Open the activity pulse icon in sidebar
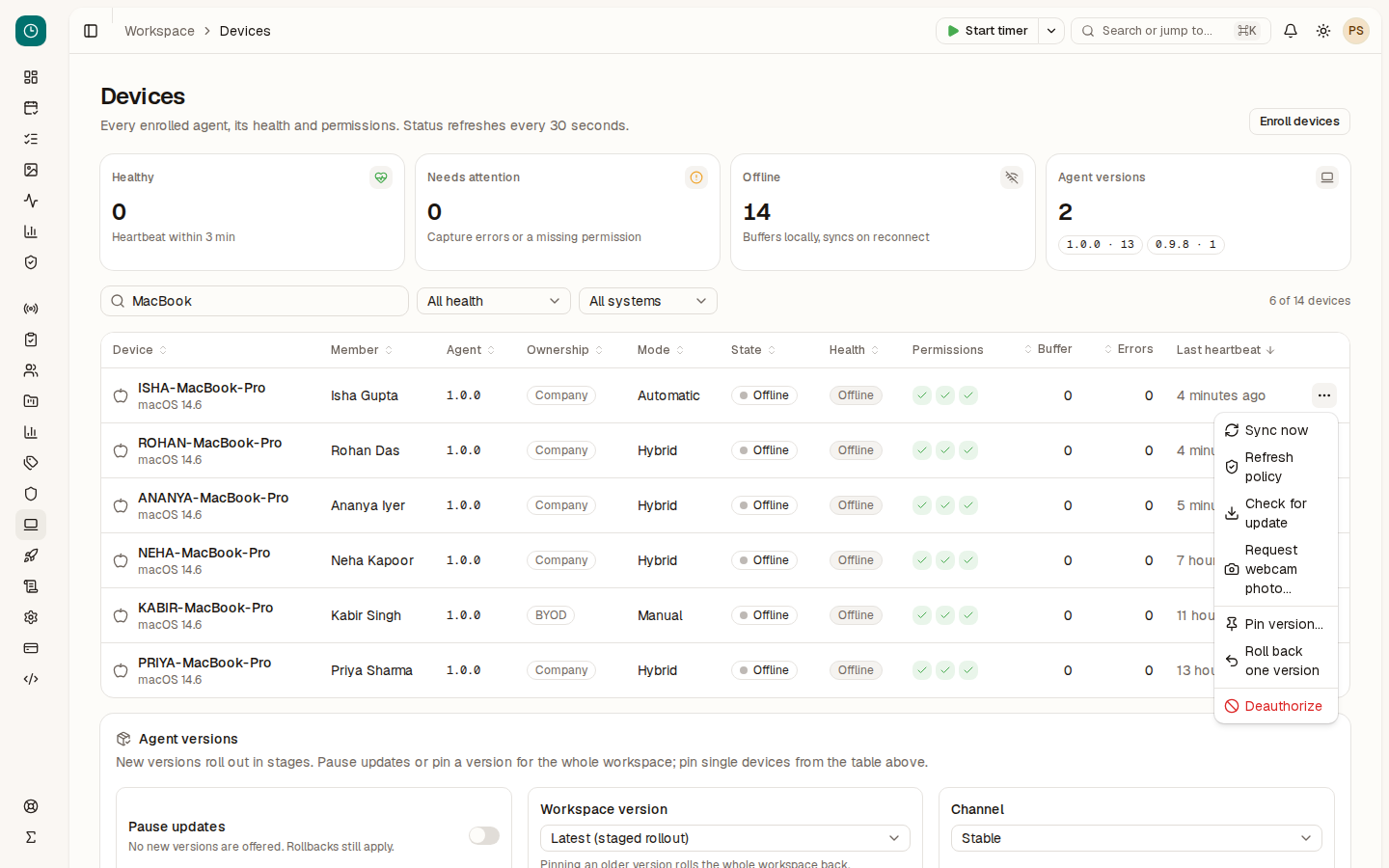Screen dimensions: 1389x868 [31, 201]
